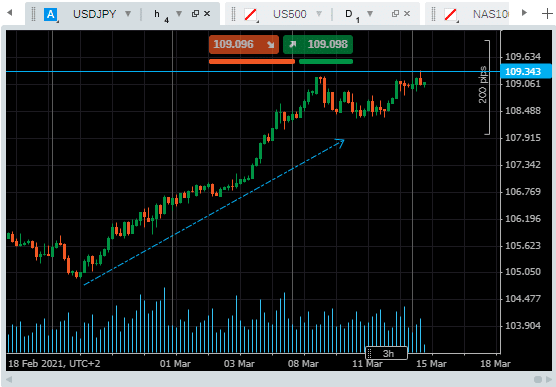Image resolution: width=556 pixels, height=387 pixels.
Task: Click the orange sell sentiment bar
Action: point(252,62)
